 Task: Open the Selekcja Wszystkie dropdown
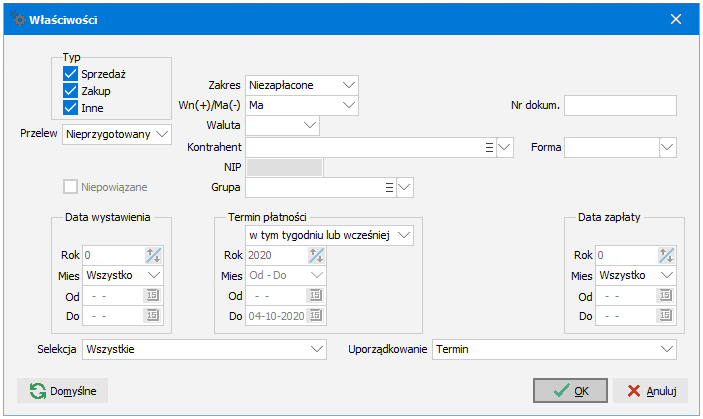click(x=204, y=350)
